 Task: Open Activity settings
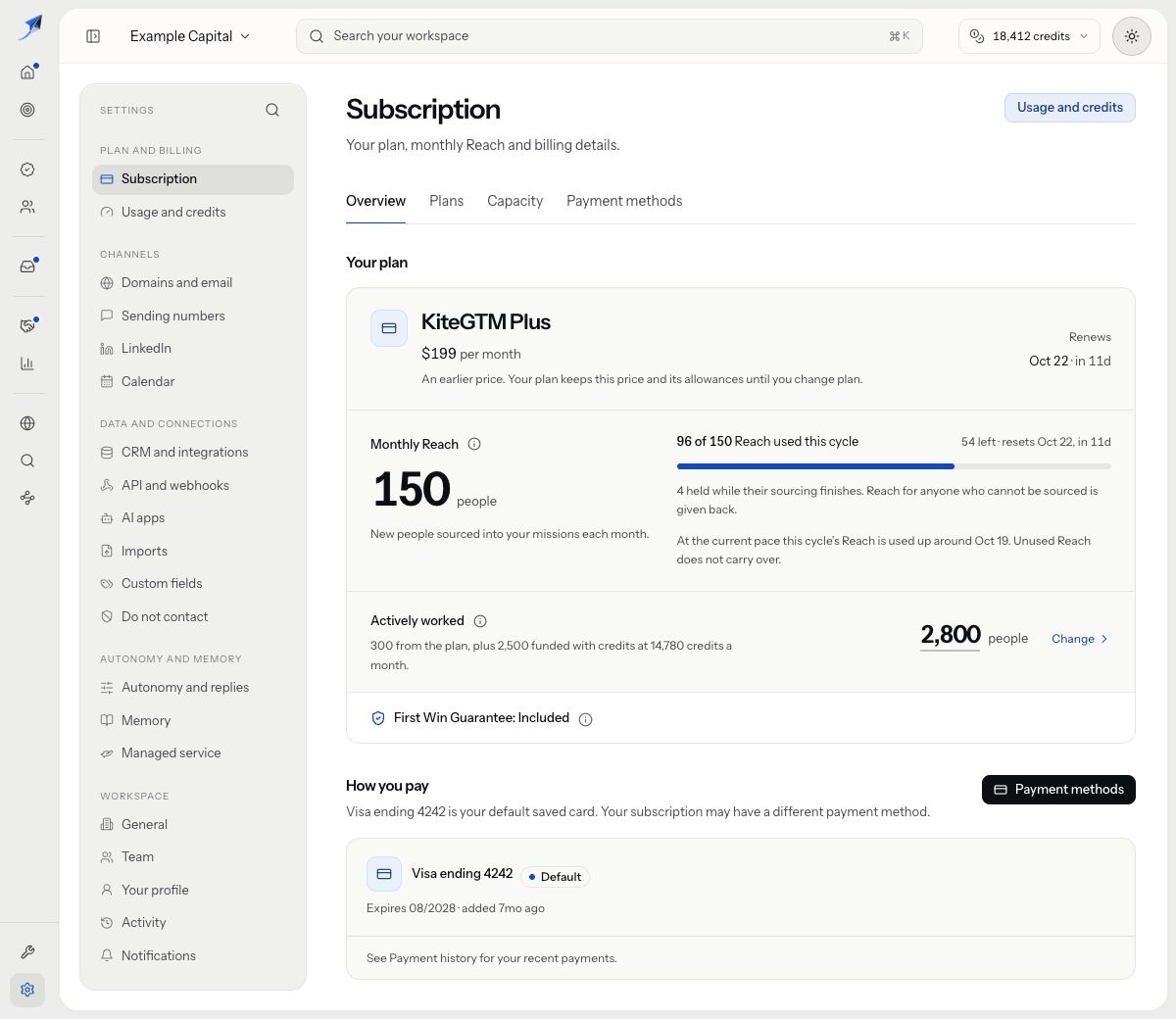point(193,923)
